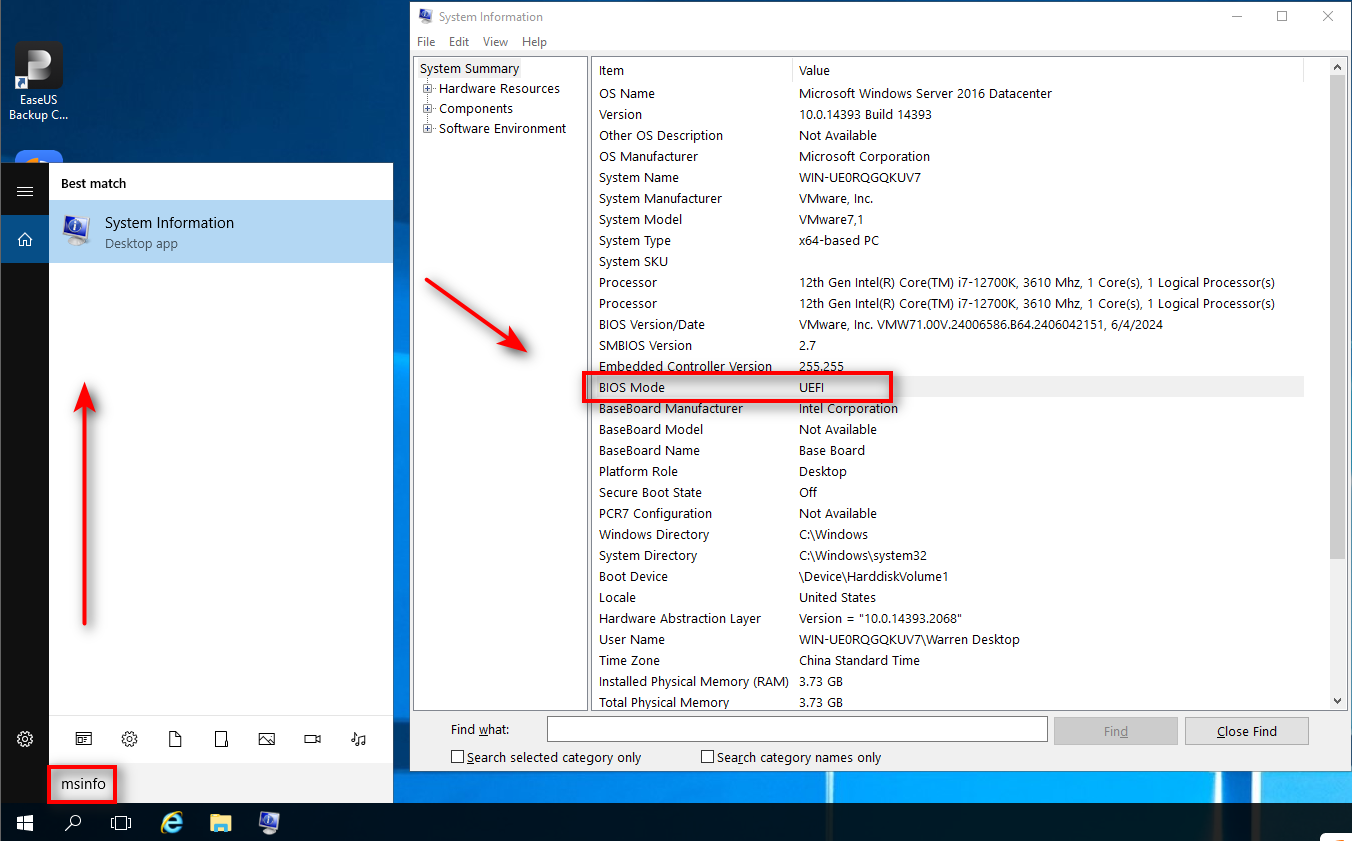Viewport: 1352px width, 841px height.
Task: Open the View menu
Action: click(495, 42)
